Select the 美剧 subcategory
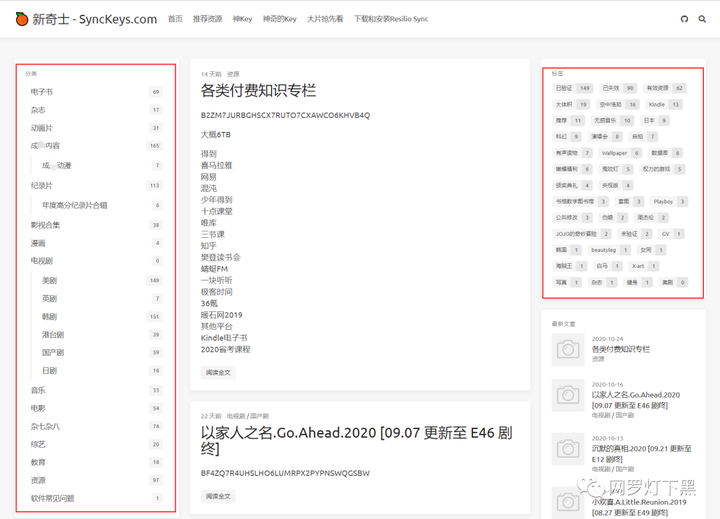The width and height of the screenshot is (720, 519). [x=49, y=281]
